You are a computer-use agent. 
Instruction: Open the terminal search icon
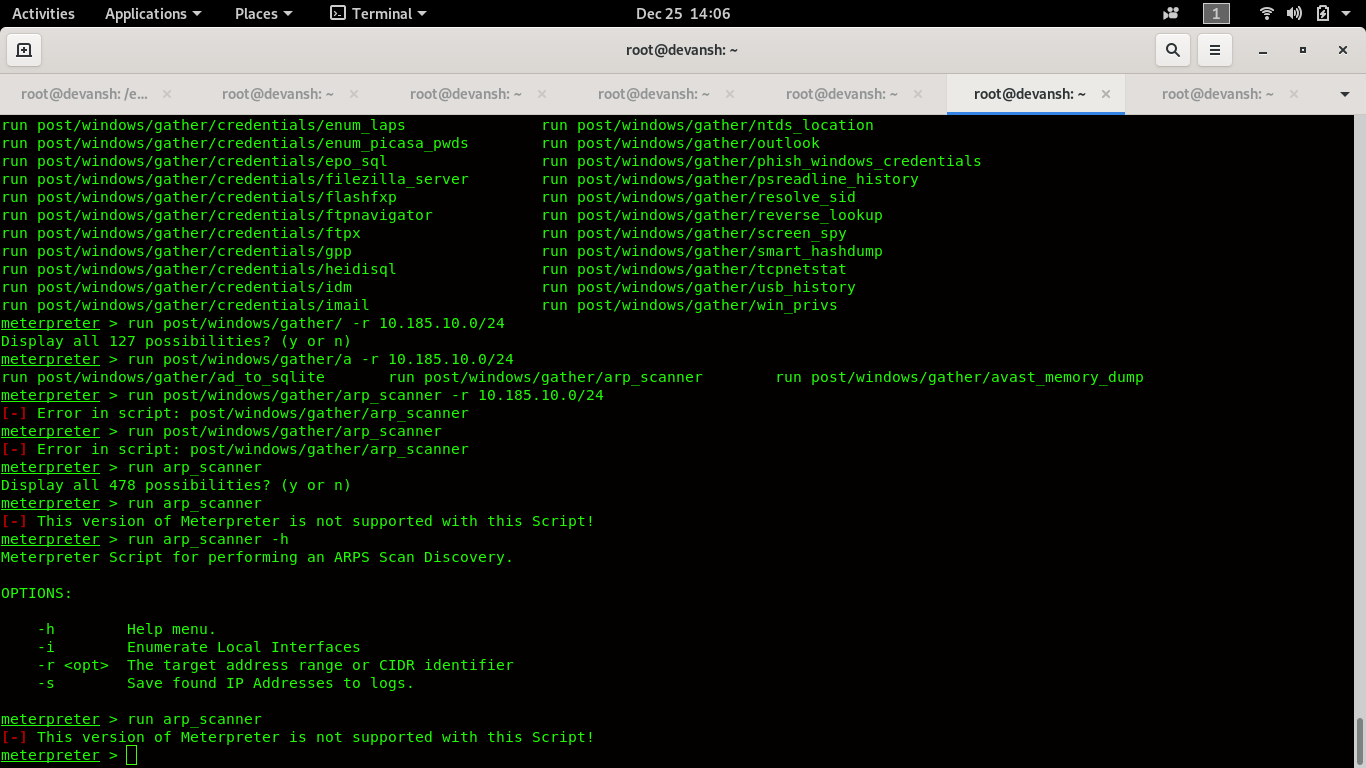pos(1172,49)
